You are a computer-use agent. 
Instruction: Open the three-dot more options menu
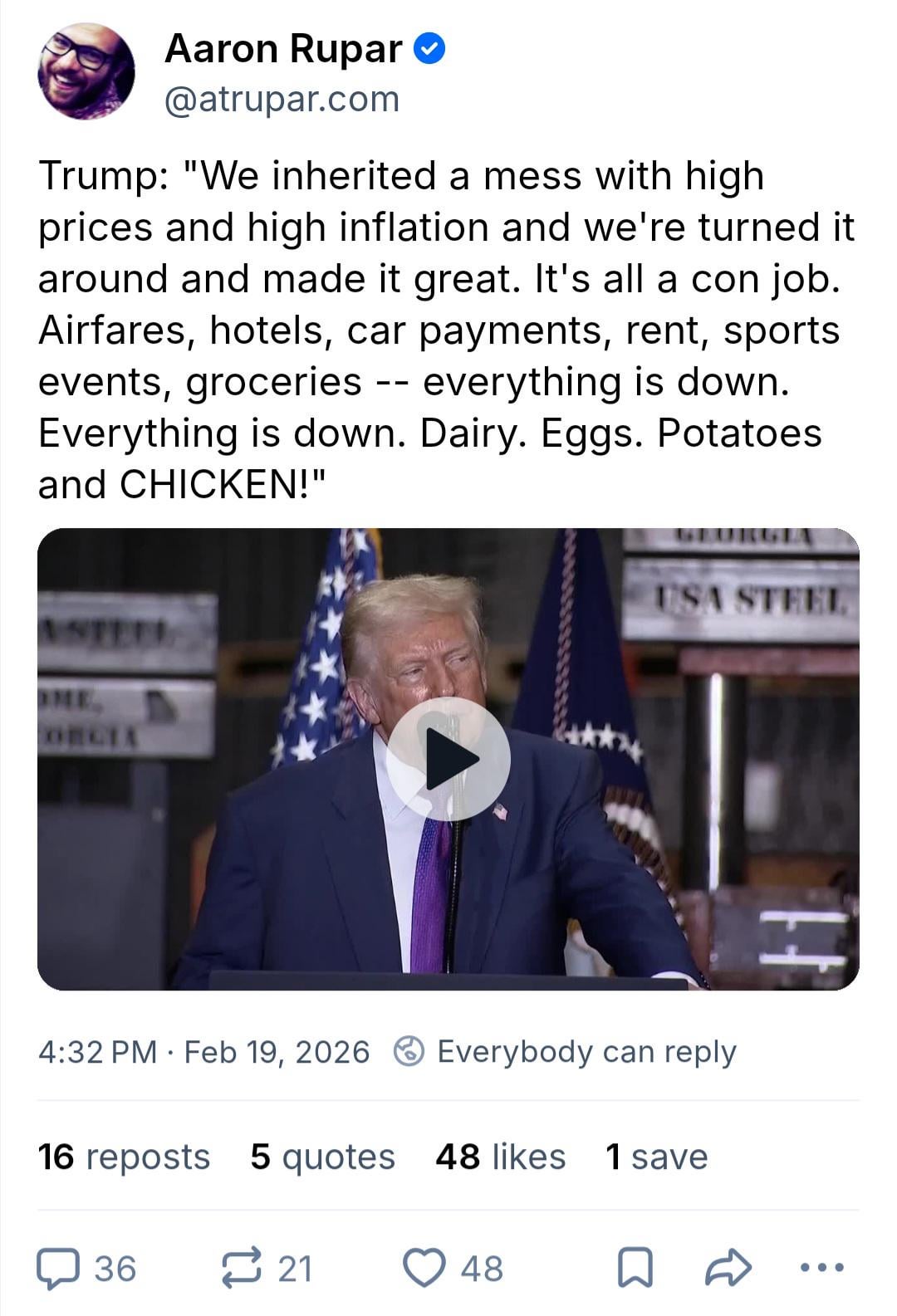pyautogui.click(x=821, y=1268)
